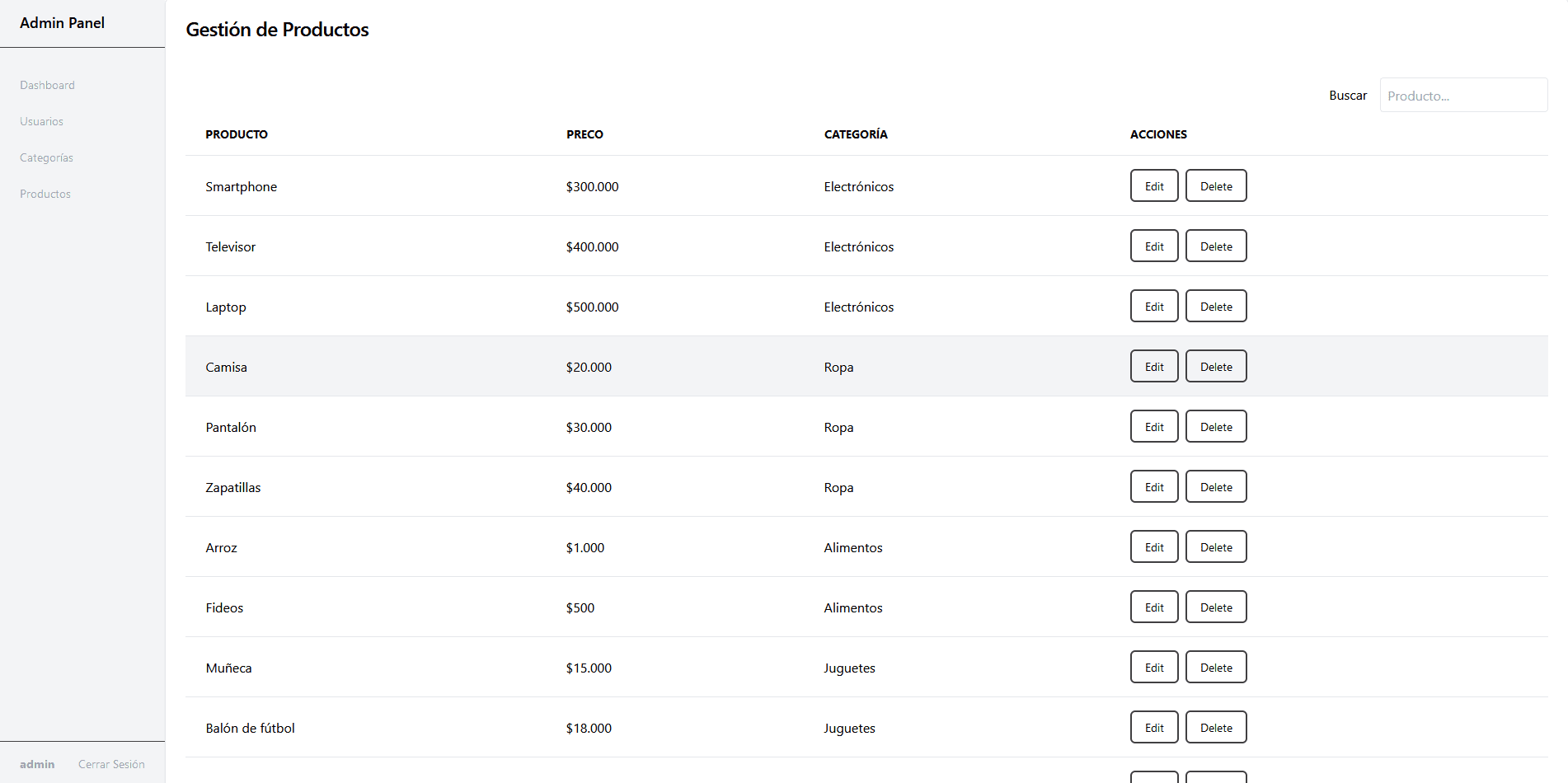Open the Dashboard menu item
Screen dimensions: 1568x783
tap(47, 85)
